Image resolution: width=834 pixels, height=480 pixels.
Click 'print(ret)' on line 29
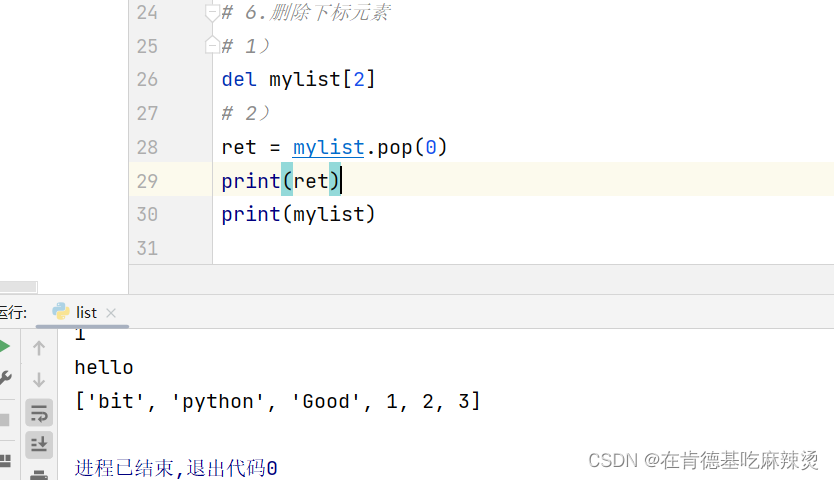281,181
